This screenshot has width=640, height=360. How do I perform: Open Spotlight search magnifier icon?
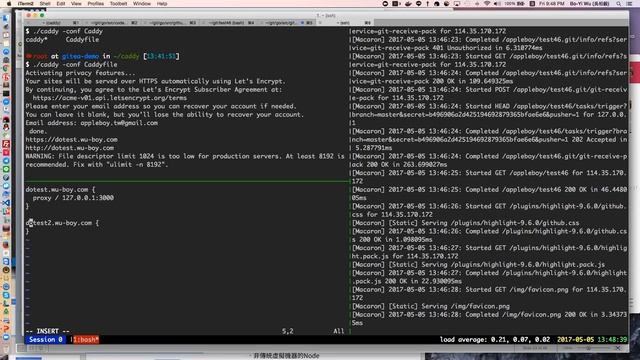[x=619, y=4]
